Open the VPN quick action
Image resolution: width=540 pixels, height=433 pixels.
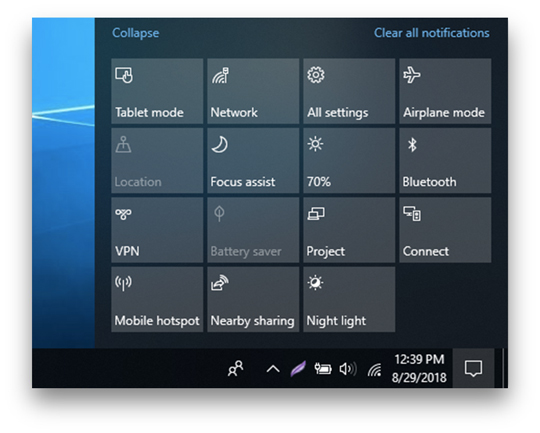[x=157, y=230]
